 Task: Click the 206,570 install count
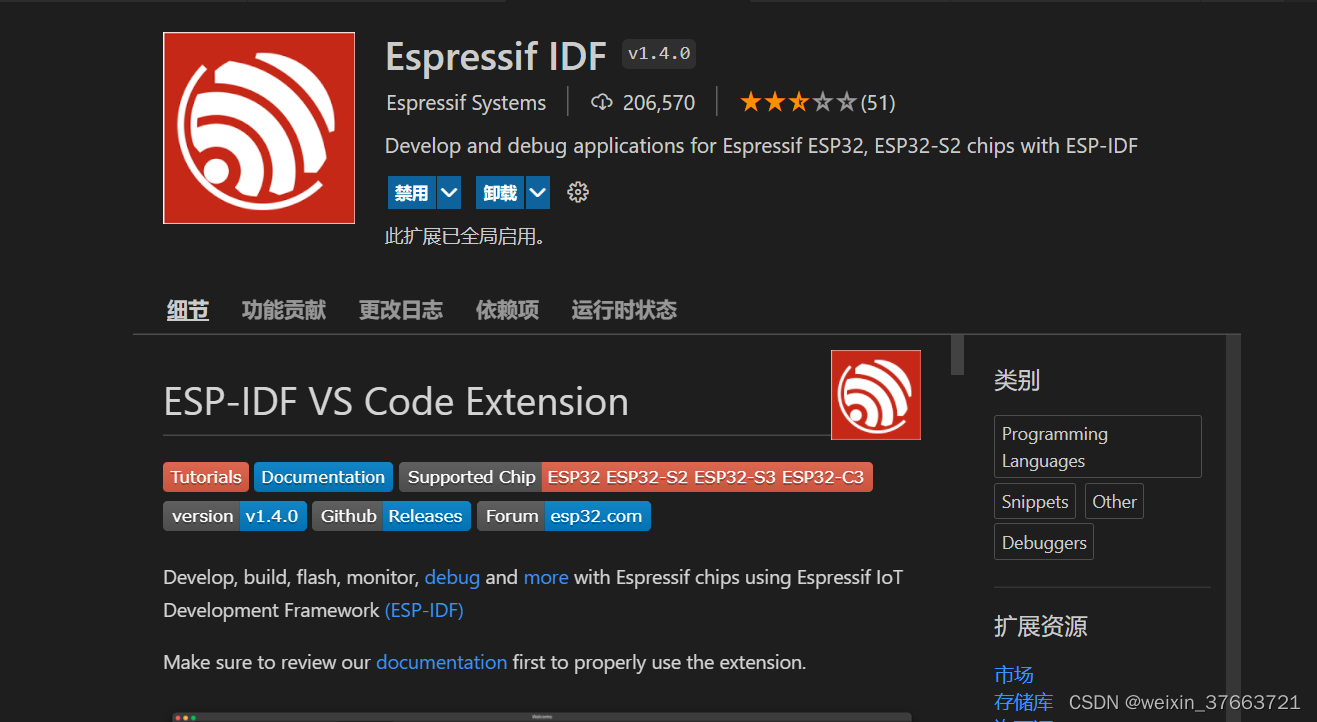point(659,103)
